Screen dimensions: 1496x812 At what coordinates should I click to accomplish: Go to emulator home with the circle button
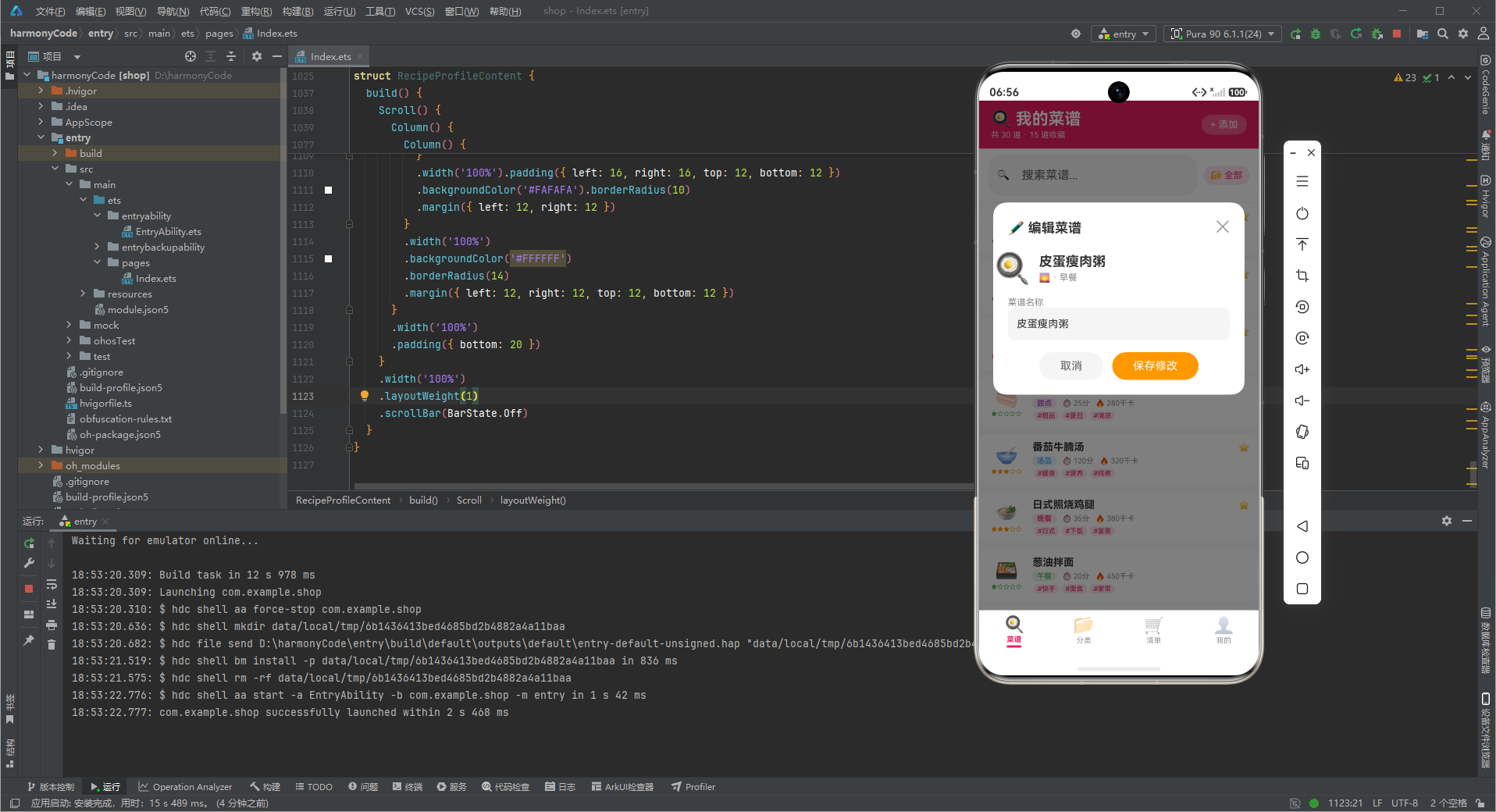pos(1302,557)
